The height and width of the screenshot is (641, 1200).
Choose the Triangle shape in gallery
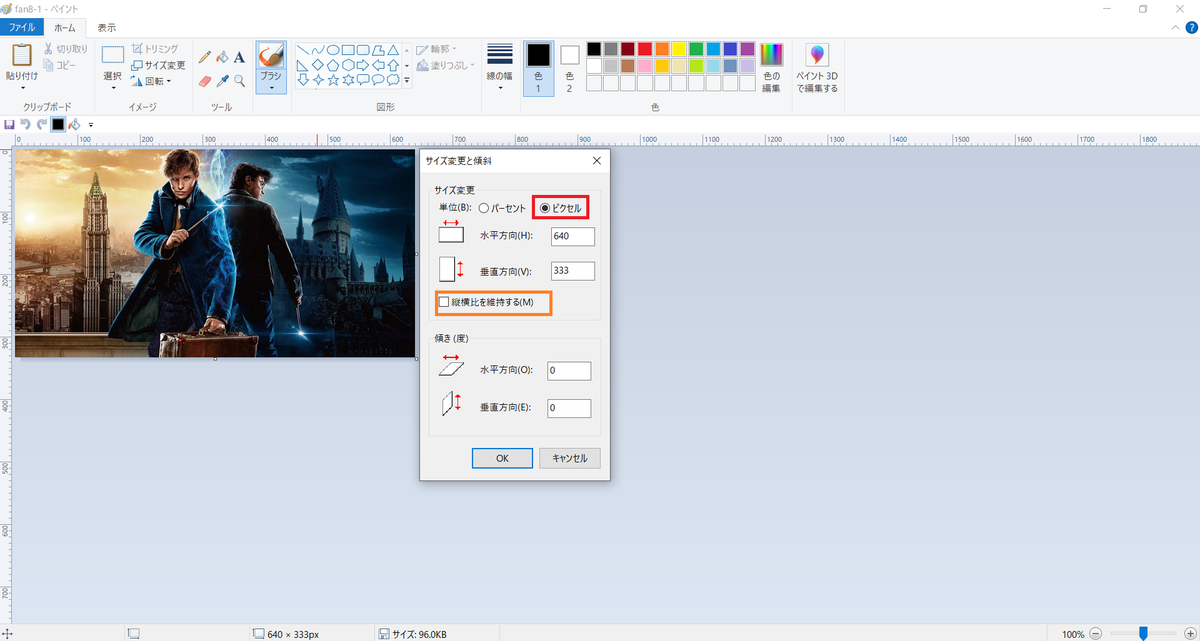[394, 49]
